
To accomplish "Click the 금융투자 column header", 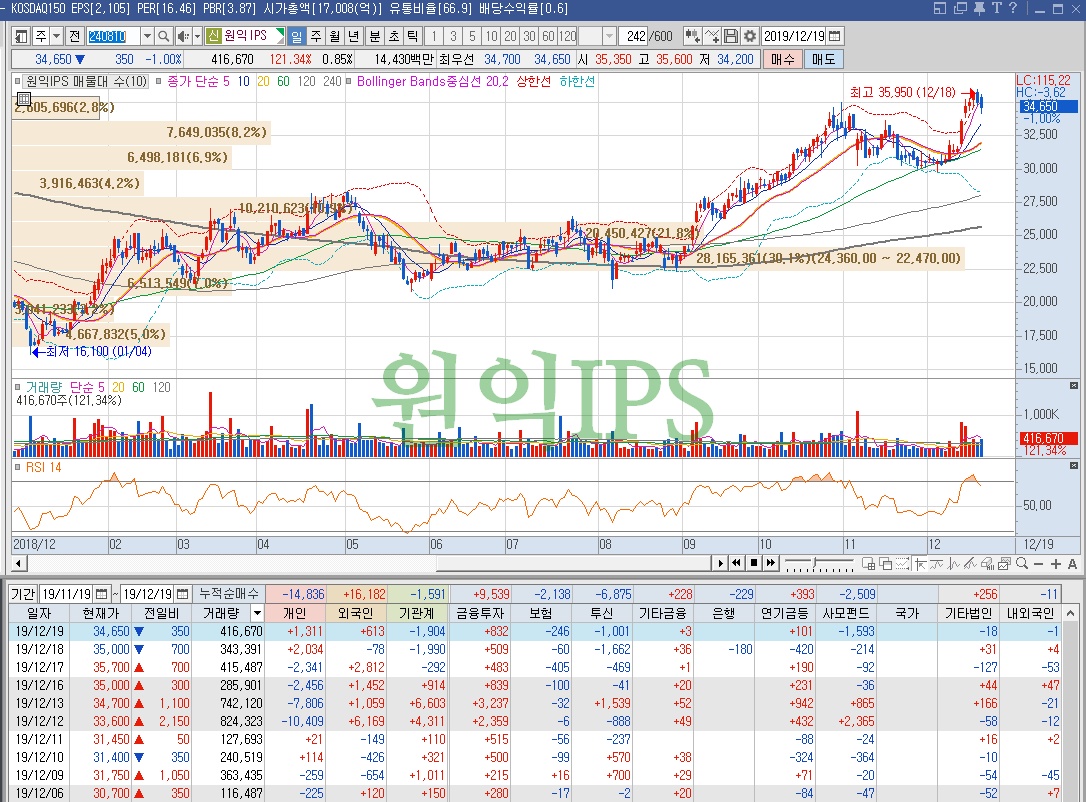I will (x=480, y=613).
